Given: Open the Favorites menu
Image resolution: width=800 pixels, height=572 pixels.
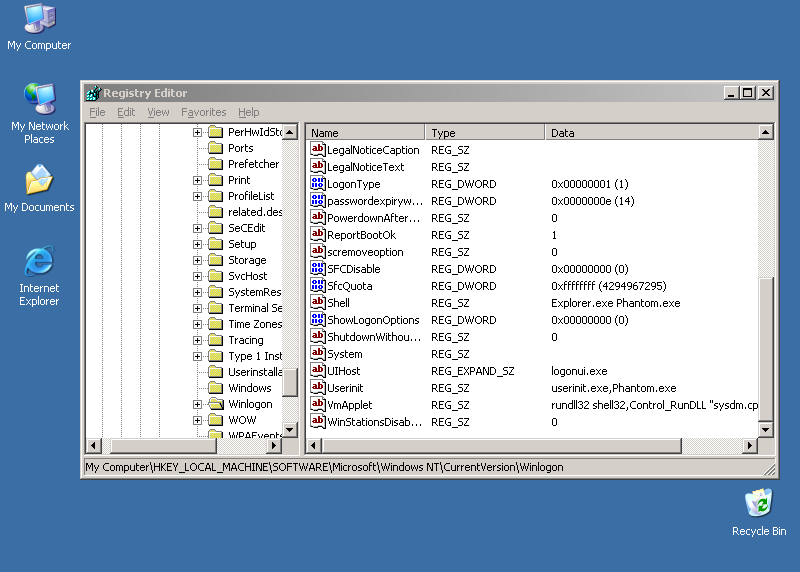Looking at the screenshot, I should pos(204,112).
